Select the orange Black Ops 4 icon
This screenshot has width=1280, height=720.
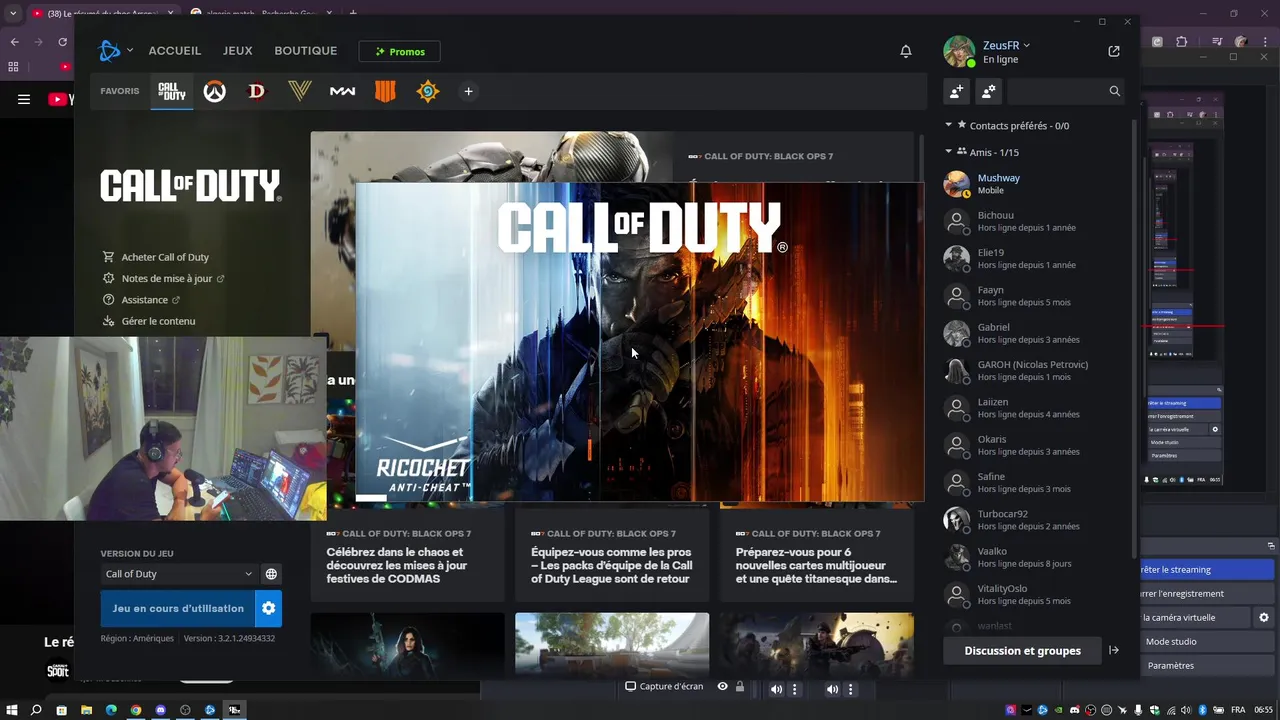point(385,91)
